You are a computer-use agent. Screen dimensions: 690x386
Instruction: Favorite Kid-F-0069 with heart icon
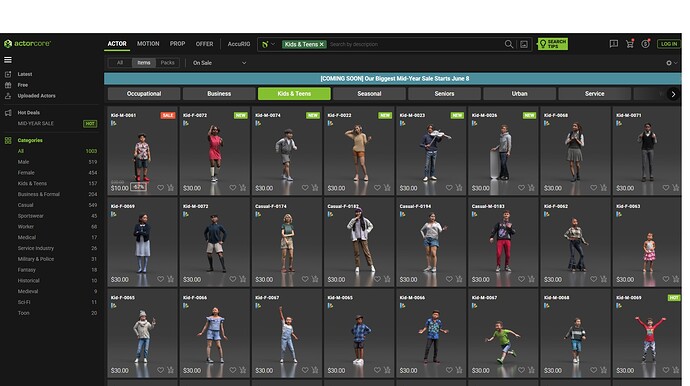click(161, 279)
